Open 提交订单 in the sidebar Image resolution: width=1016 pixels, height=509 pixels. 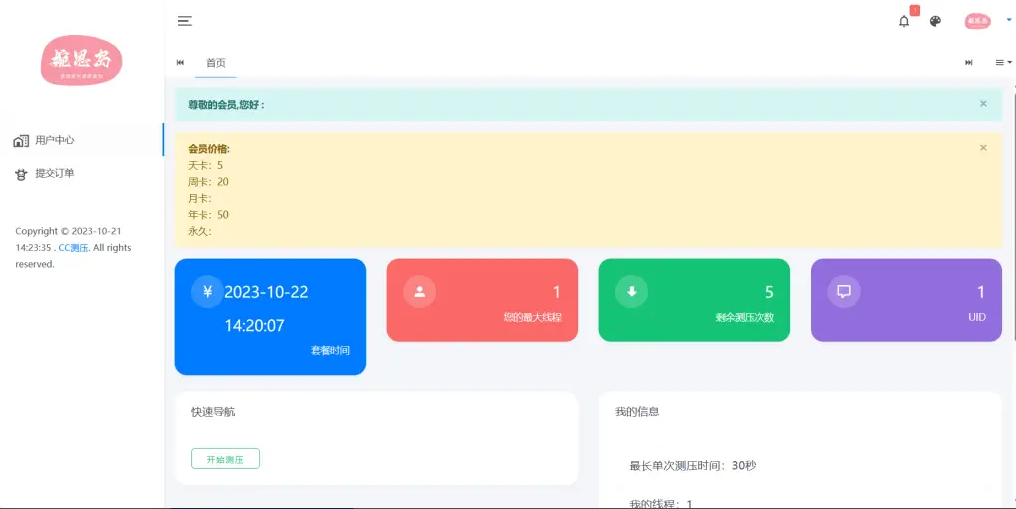click(82, 174)
